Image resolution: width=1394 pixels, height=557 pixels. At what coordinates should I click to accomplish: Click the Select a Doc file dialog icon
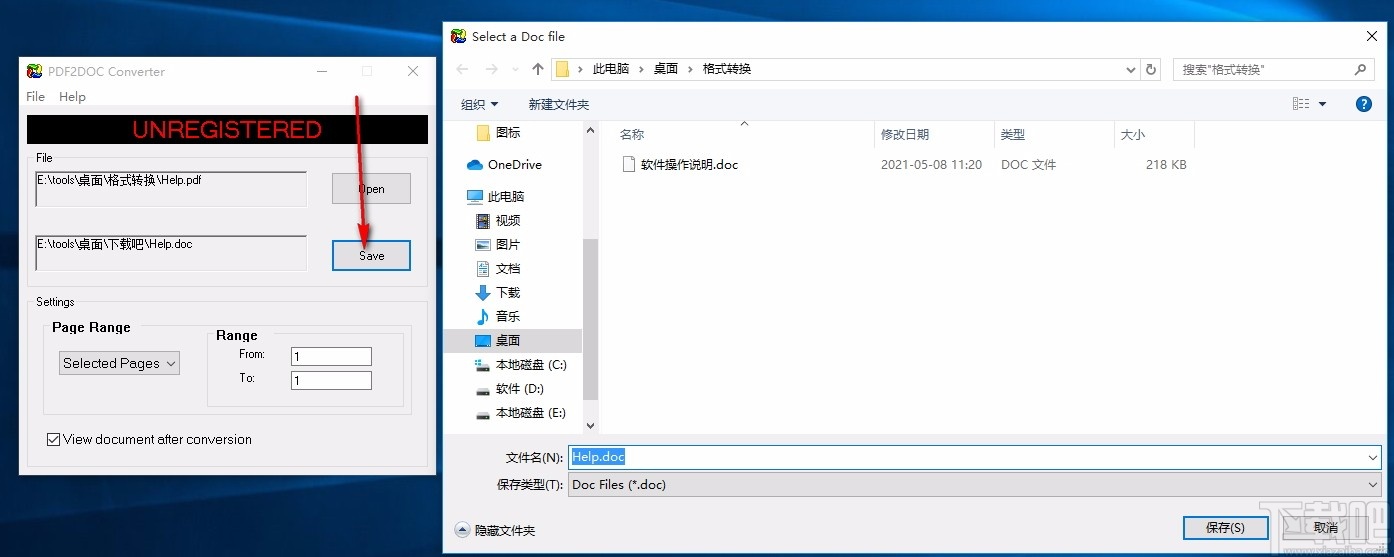click(459, 36)
